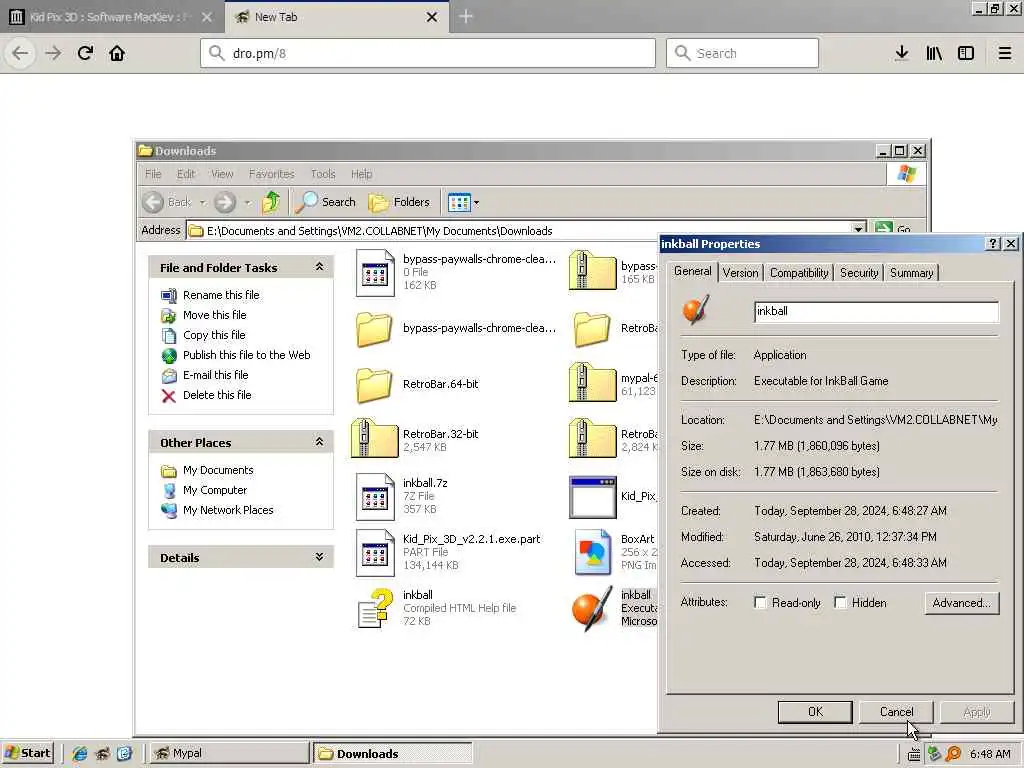The height and width of the screenshot is (768, 1024).
Task: Click the dro.pm/8 address bar
Action: click(428, 54)
